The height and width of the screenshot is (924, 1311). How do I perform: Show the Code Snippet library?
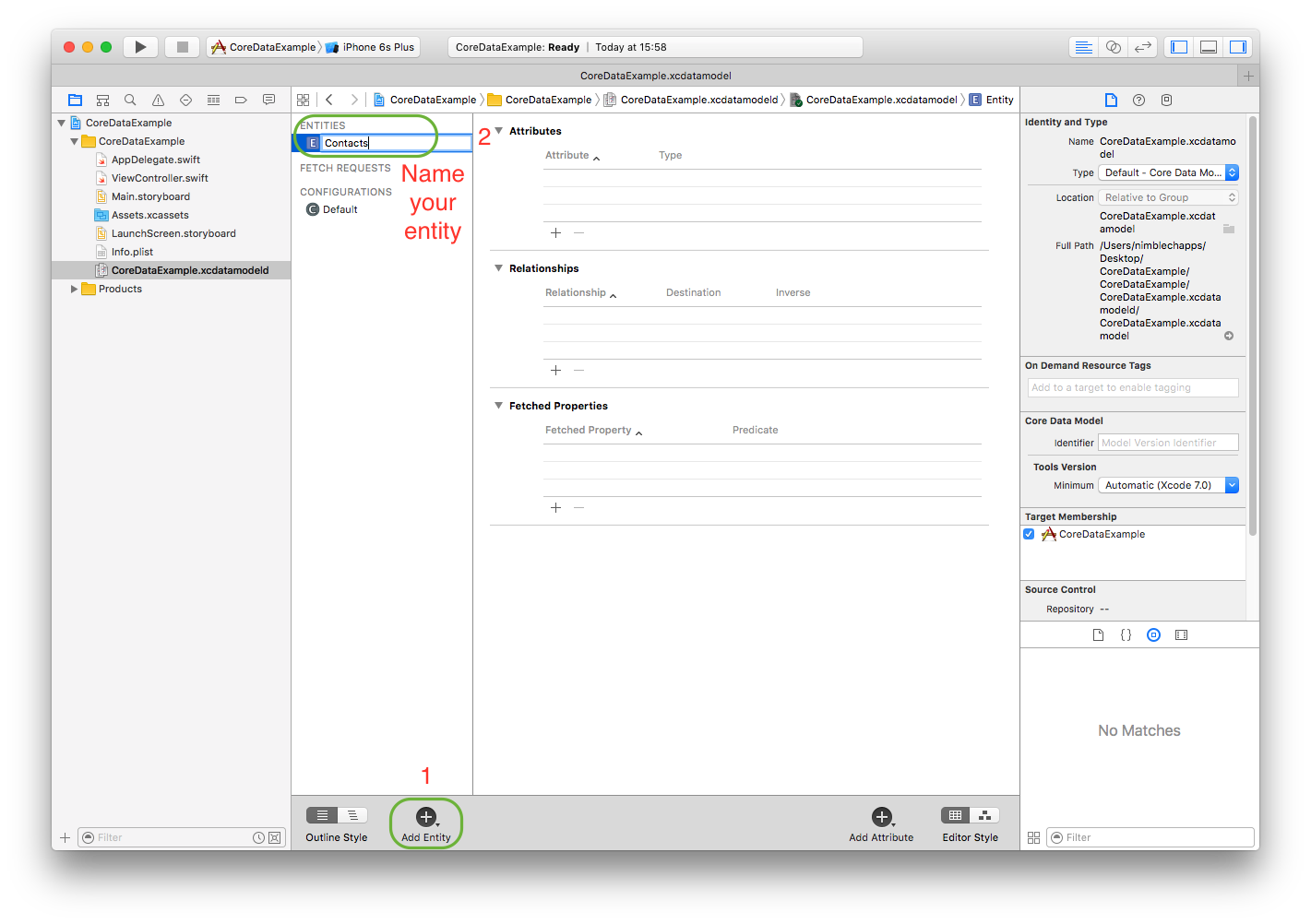tap(1126, 634)
